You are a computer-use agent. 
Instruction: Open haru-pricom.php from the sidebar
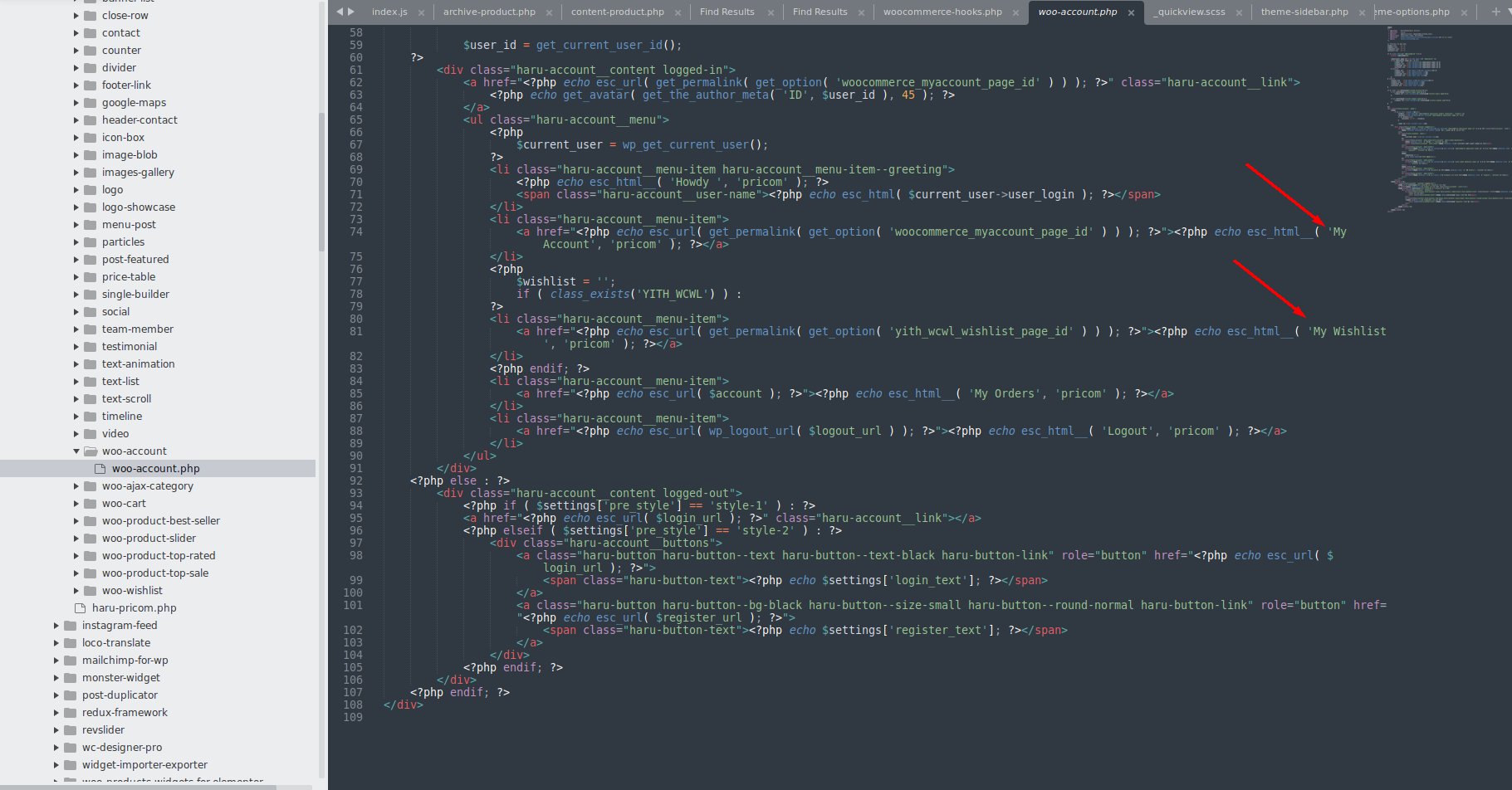pyautogui.click(x=135, y=607)
